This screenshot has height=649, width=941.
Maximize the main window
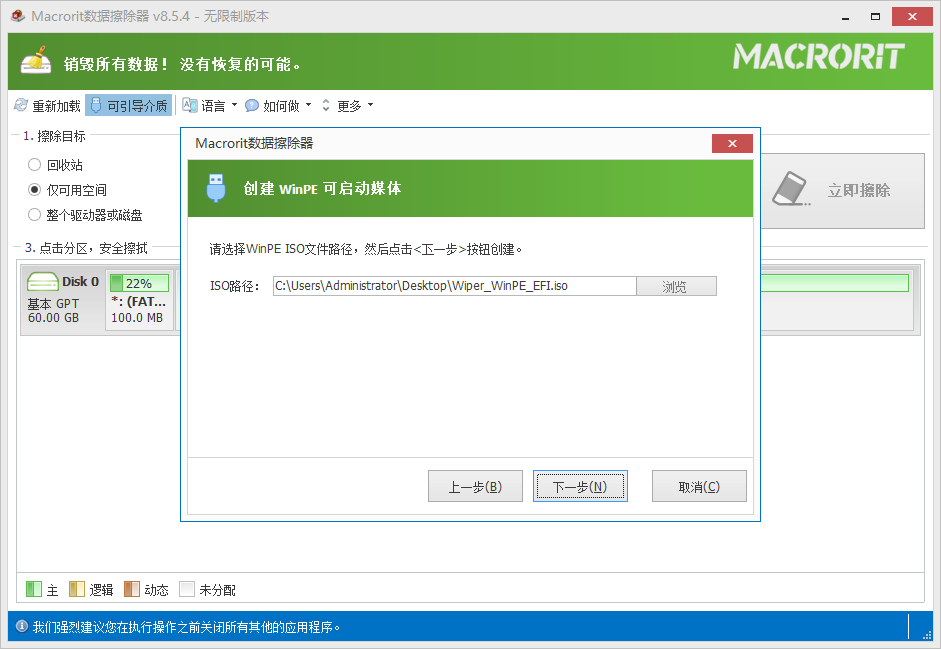[876, 17]
